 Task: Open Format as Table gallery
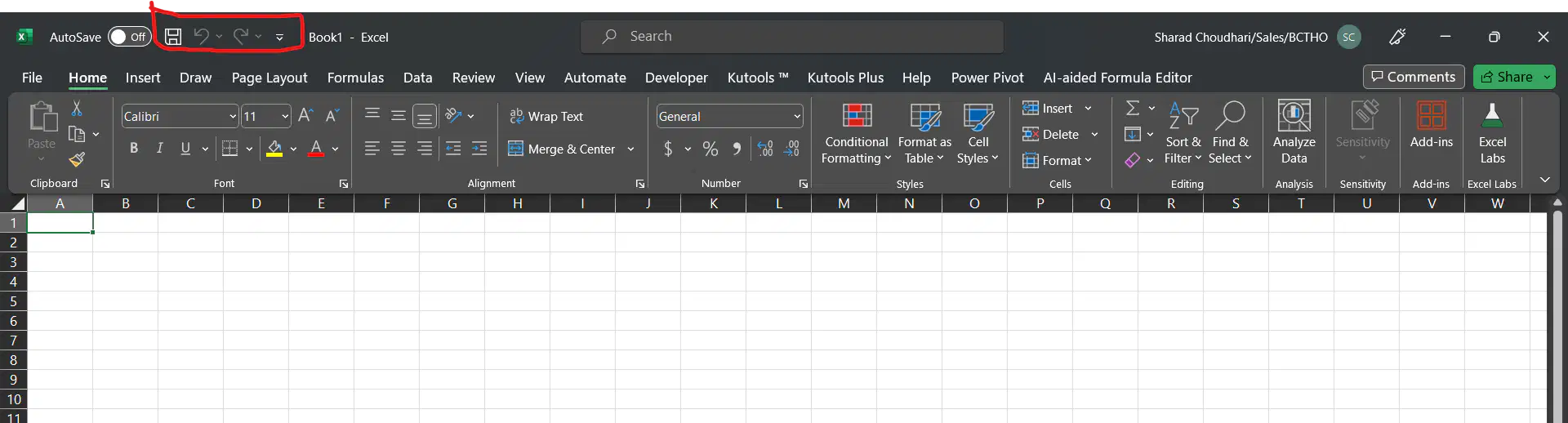924,134
